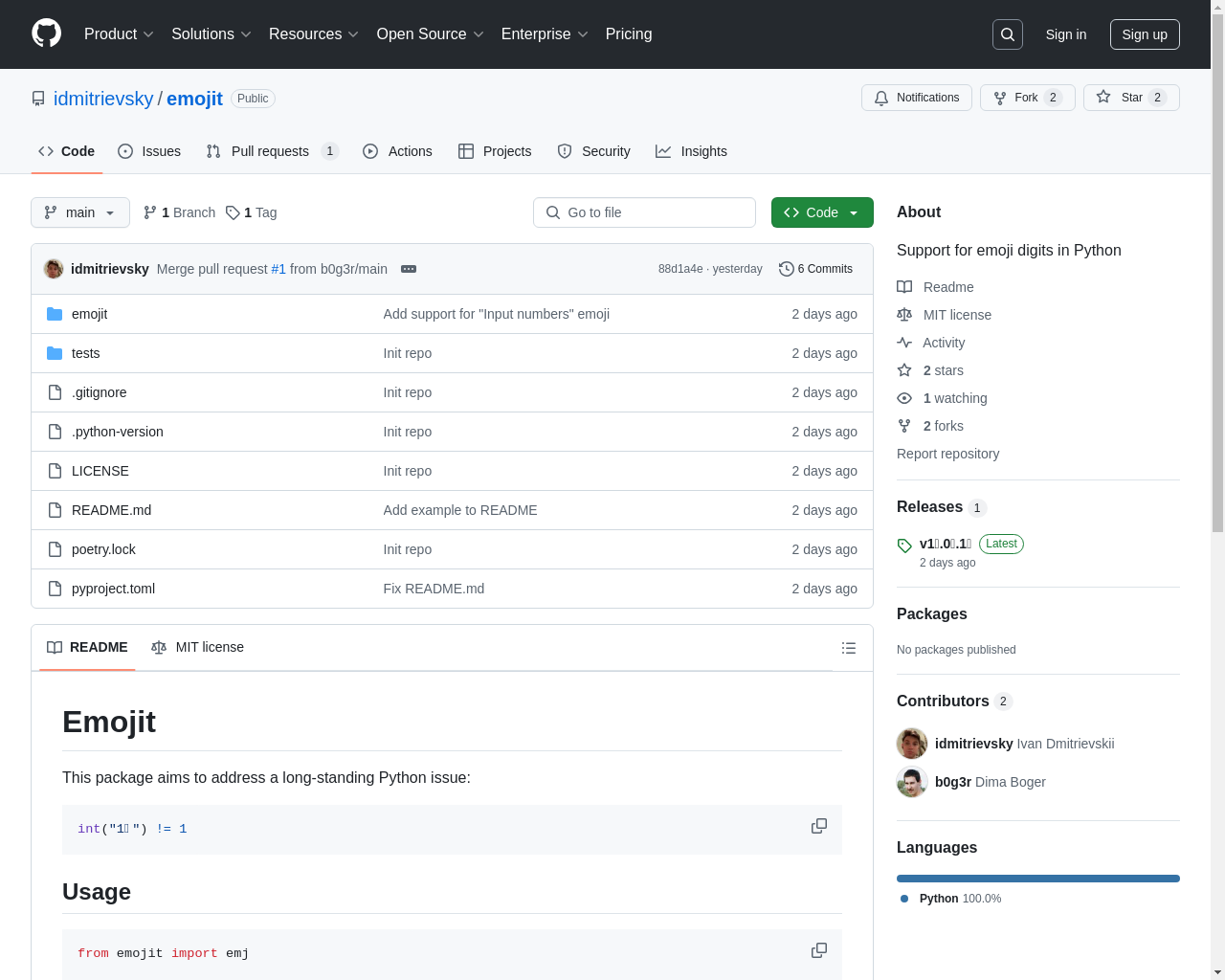Click the release tag icon

904,546
